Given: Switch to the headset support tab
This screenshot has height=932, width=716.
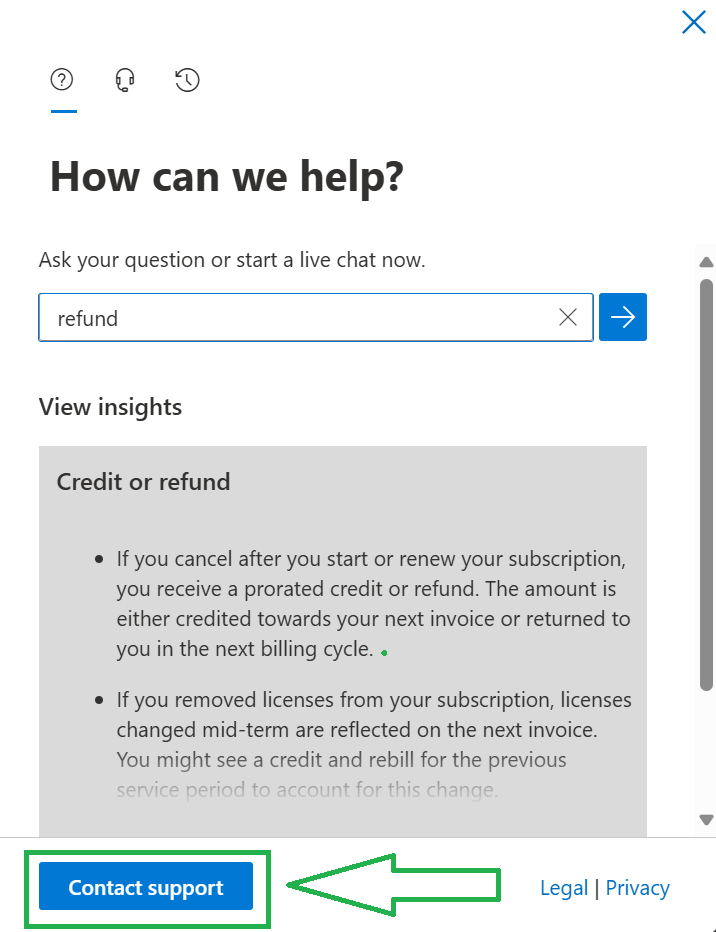Looking at the screenshot, I should (x=125, y=80).
